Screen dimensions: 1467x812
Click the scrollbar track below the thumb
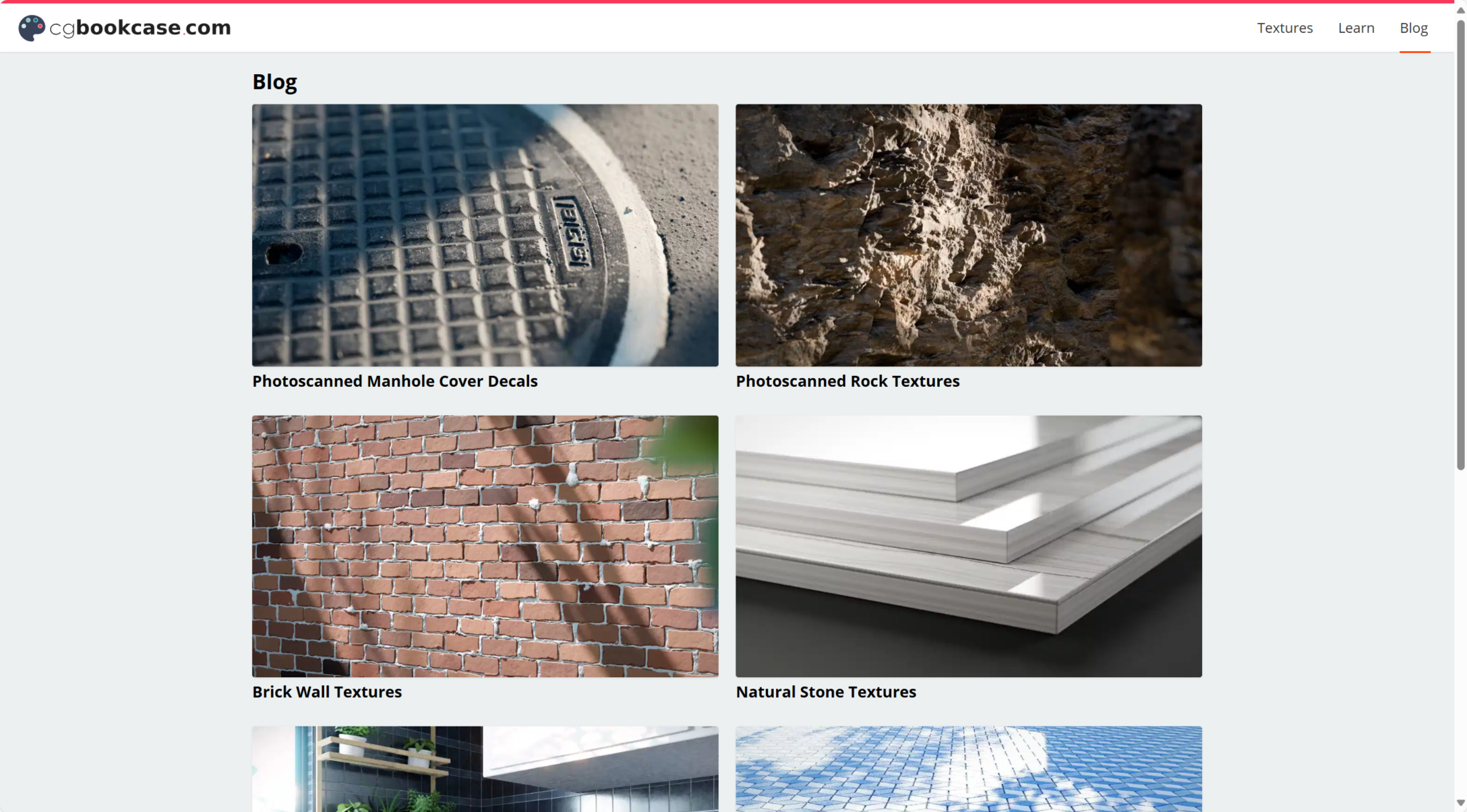[1460, 633]
